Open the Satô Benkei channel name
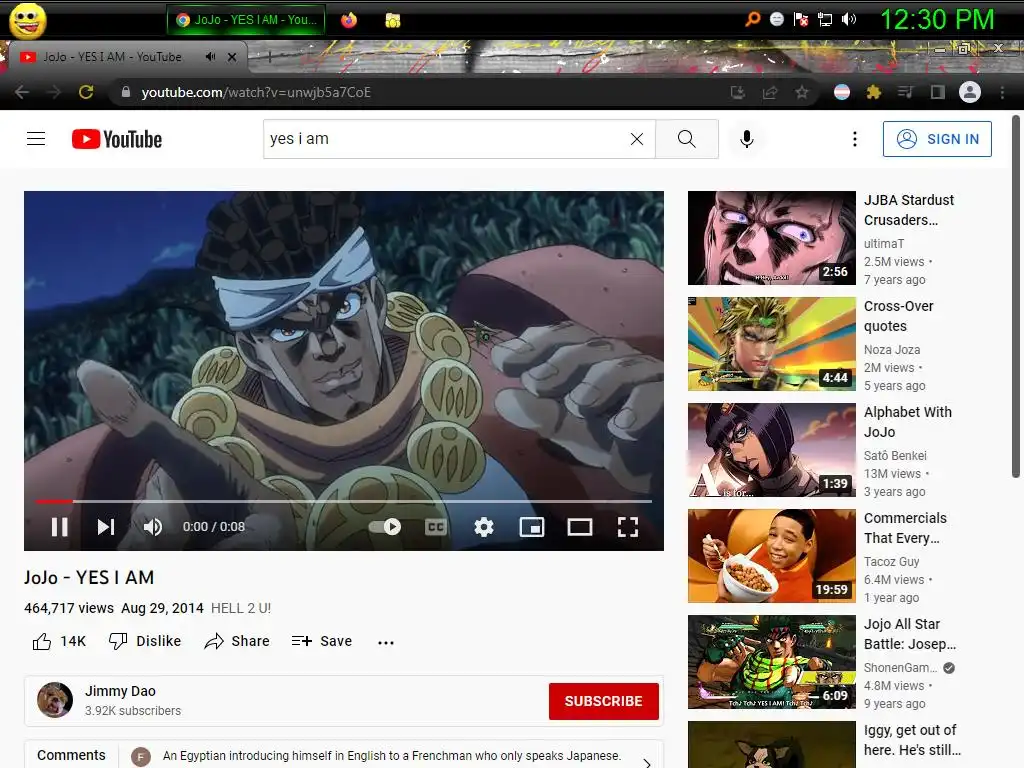The image size is (1024, 768). [895, 455]
